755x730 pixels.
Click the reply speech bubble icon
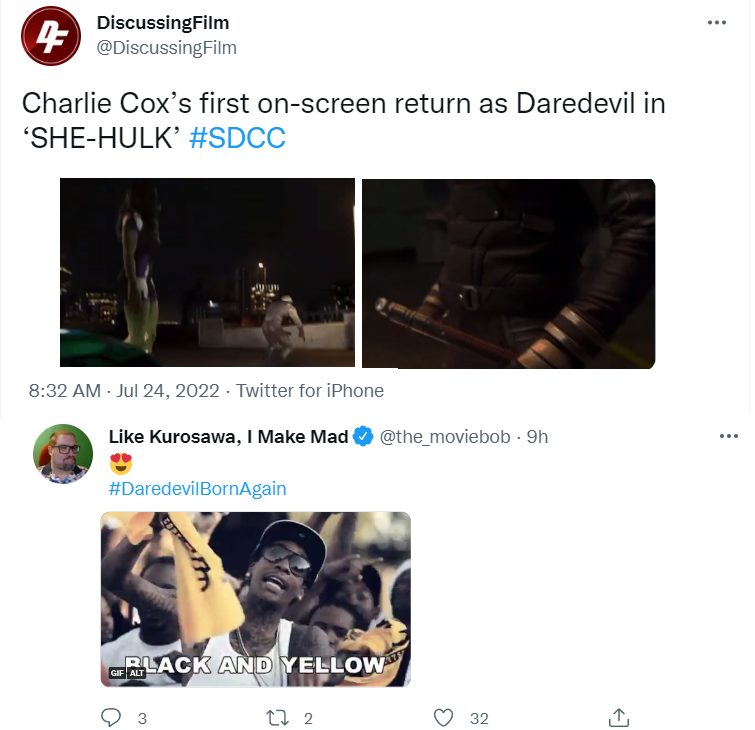point(111,717)
